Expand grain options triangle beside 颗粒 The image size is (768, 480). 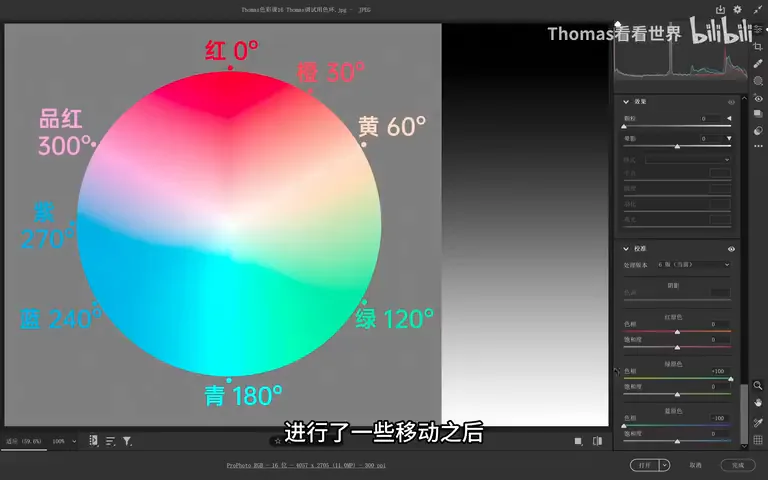729,119
